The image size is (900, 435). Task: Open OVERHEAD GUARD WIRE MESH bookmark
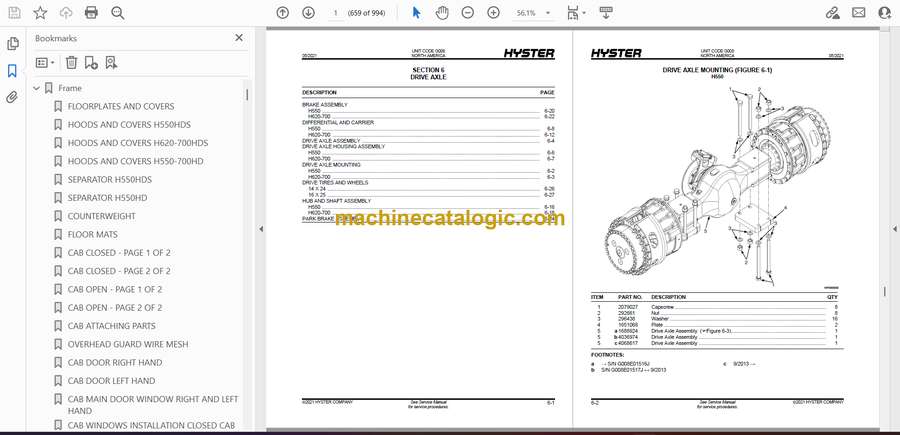128,344
